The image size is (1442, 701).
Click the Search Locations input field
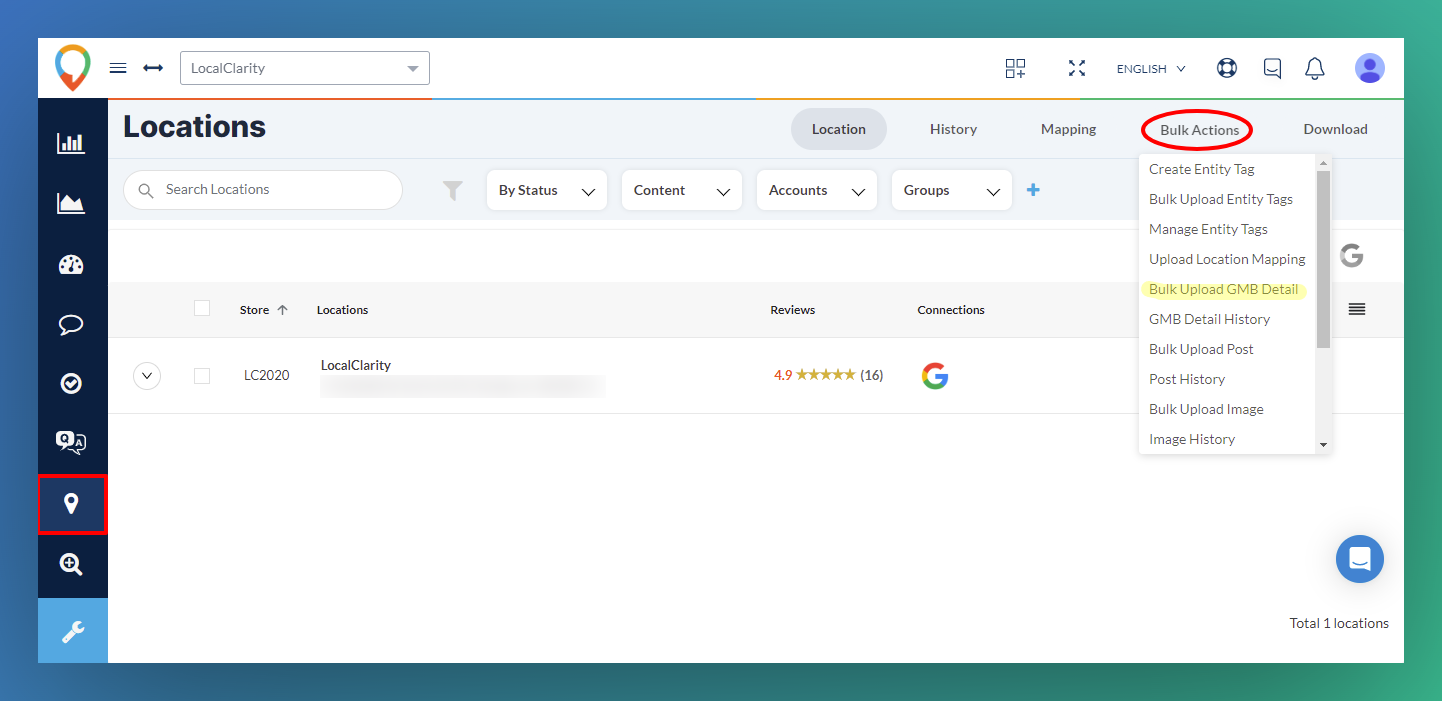click(x=263, y=190)
